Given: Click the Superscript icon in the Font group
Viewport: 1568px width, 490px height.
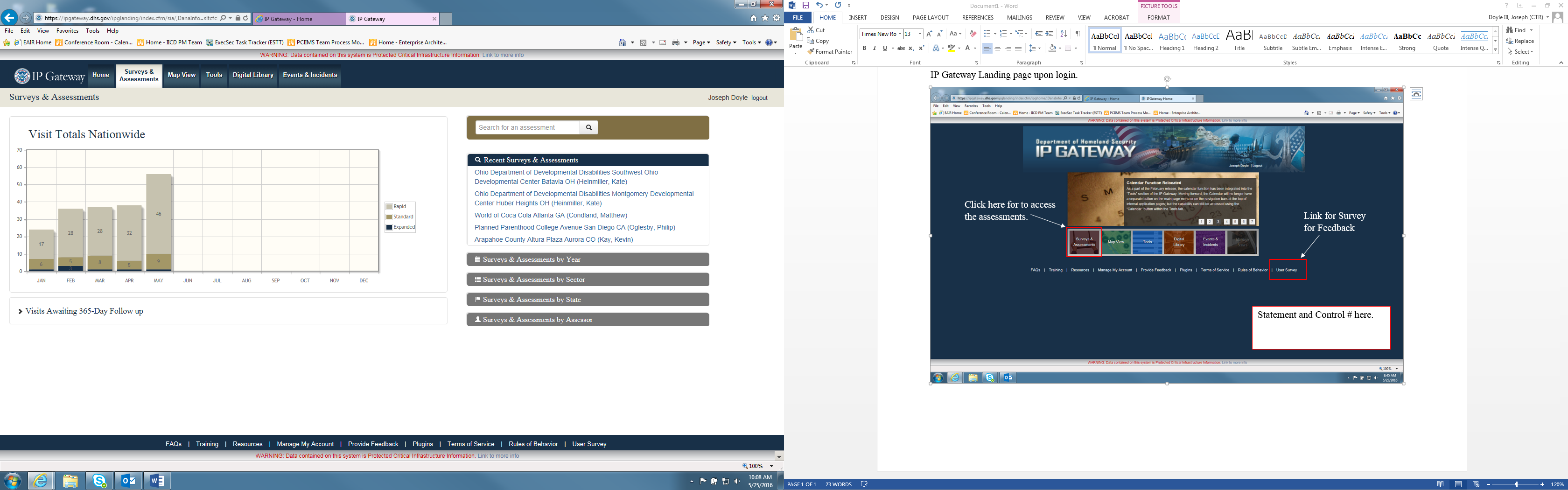Looking at the screenshot, I should pyautogui.click(x=921, y=48).
